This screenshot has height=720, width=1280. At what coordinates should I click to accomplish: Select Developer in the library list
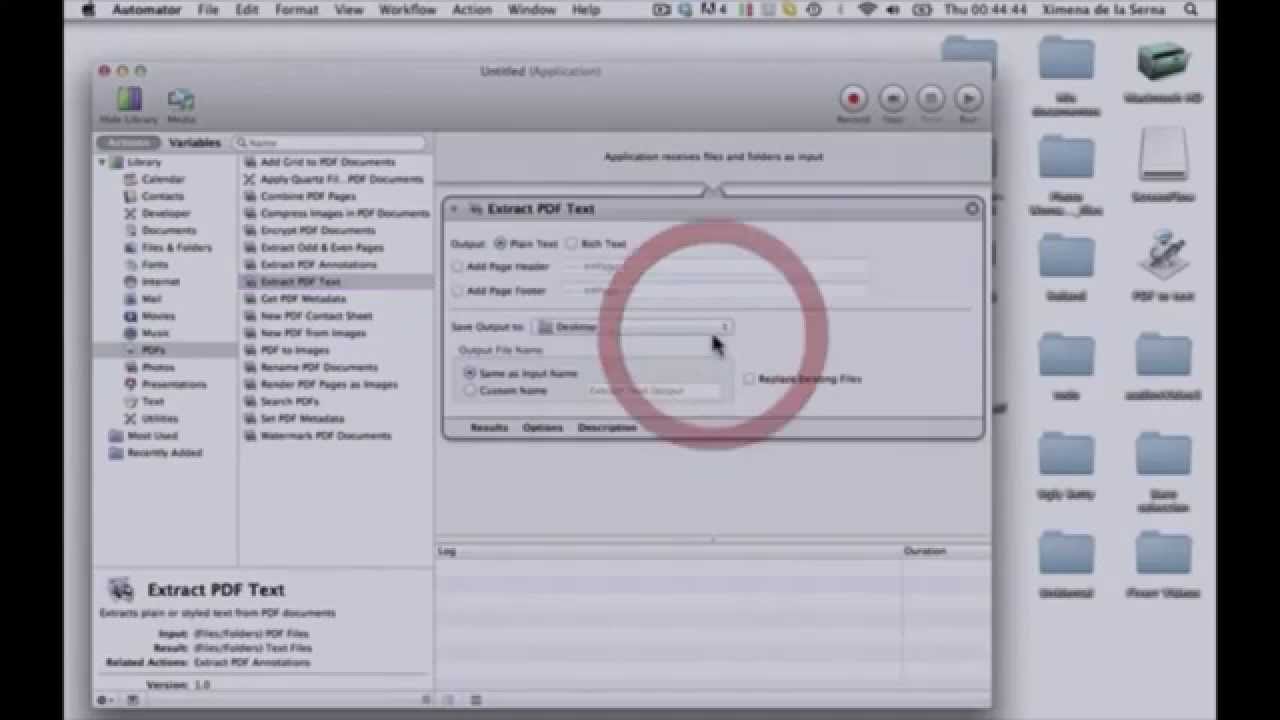pyautogui.click(x=165, y=213)
